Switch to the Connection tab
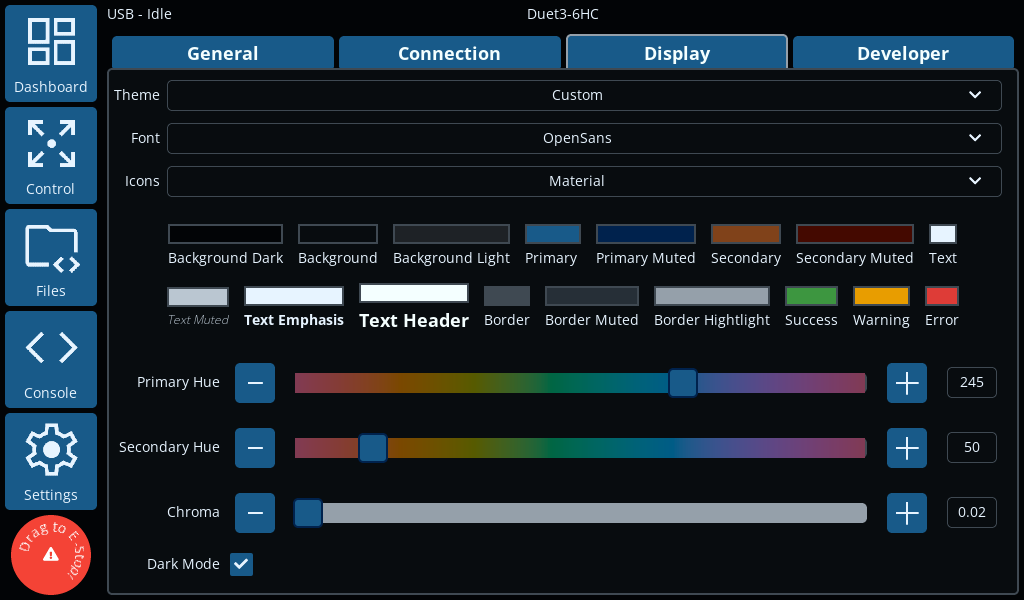This screenshot has width=1024, height=600. tap(449, 54)
